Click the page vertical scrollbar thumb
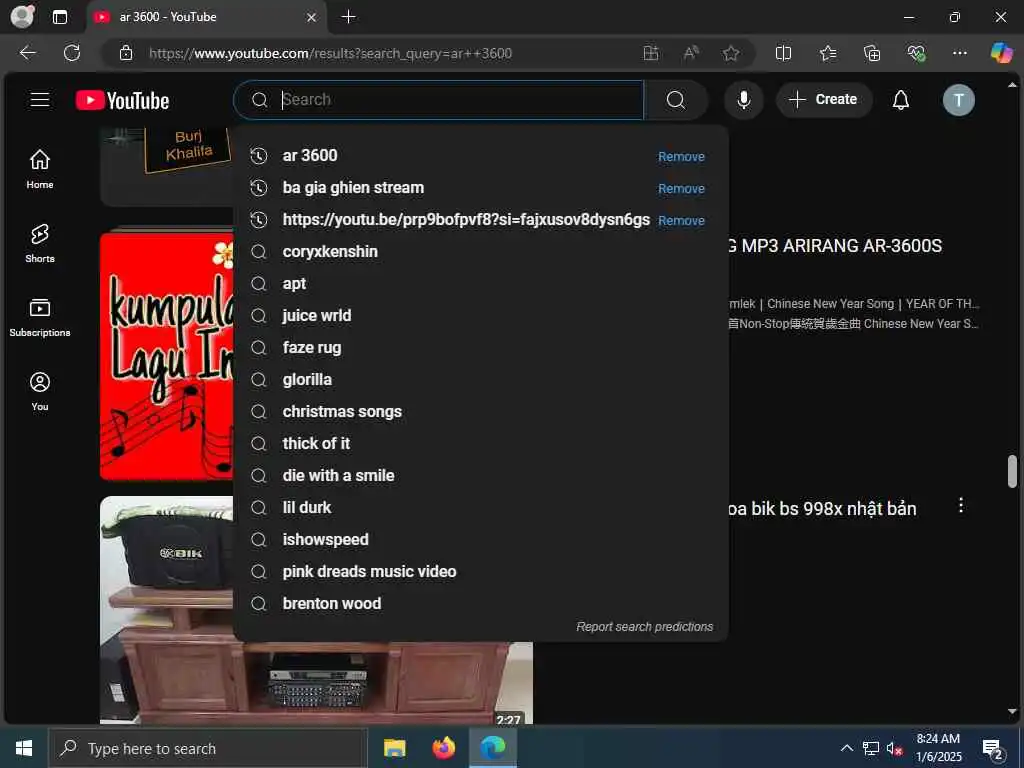 pyautogui.click(x=1012, y=472)
